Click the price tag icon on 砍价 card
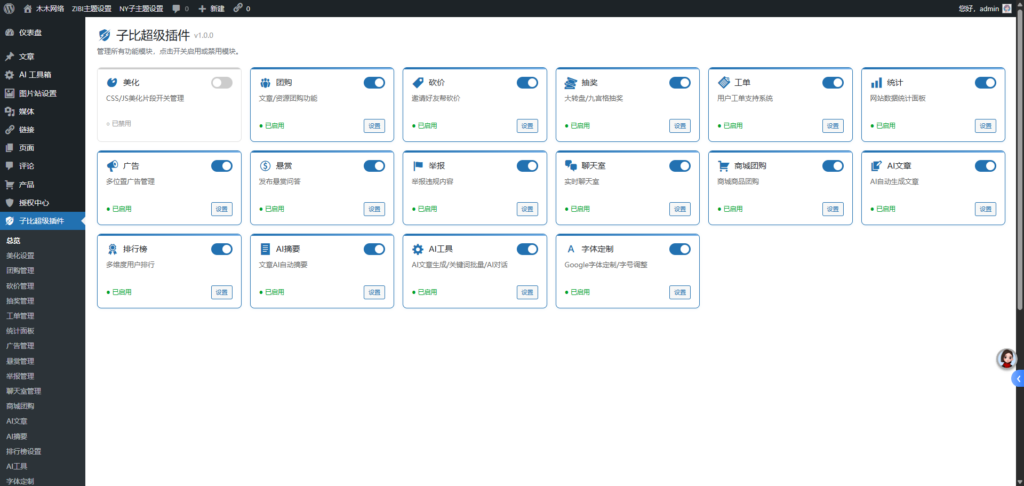The image size is (1024, 486). pyautogui.click(x=418, y=83)
